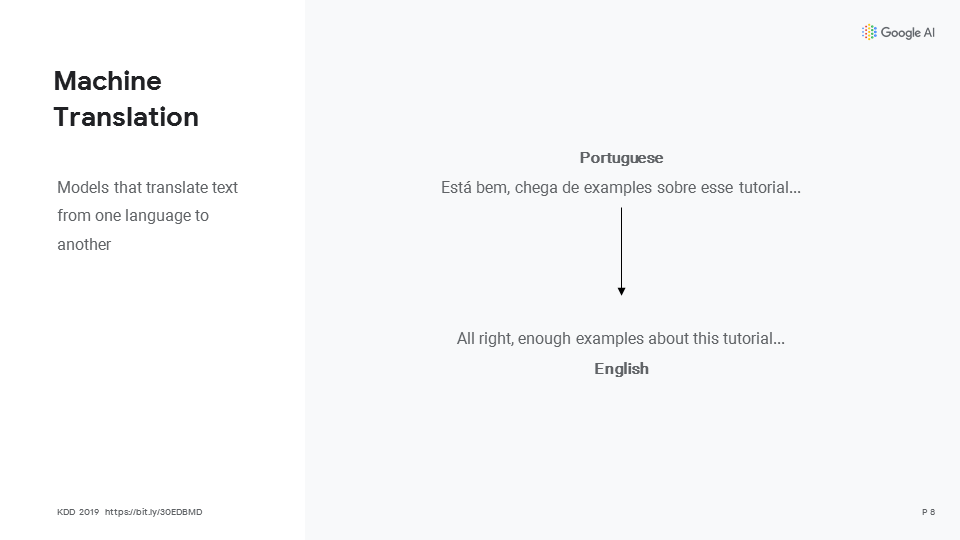The image size is (960, 540).
Task: Click the word "another" in the description
Action: click(84, 245)
